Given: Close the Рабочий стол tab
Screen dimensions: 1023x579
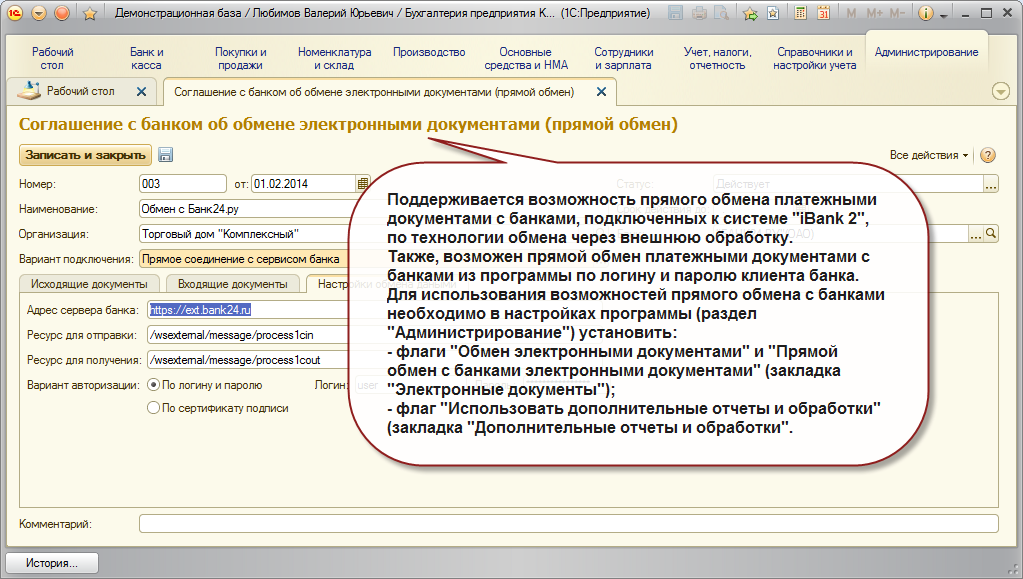Looking at the screenshot, I should 141,92.
